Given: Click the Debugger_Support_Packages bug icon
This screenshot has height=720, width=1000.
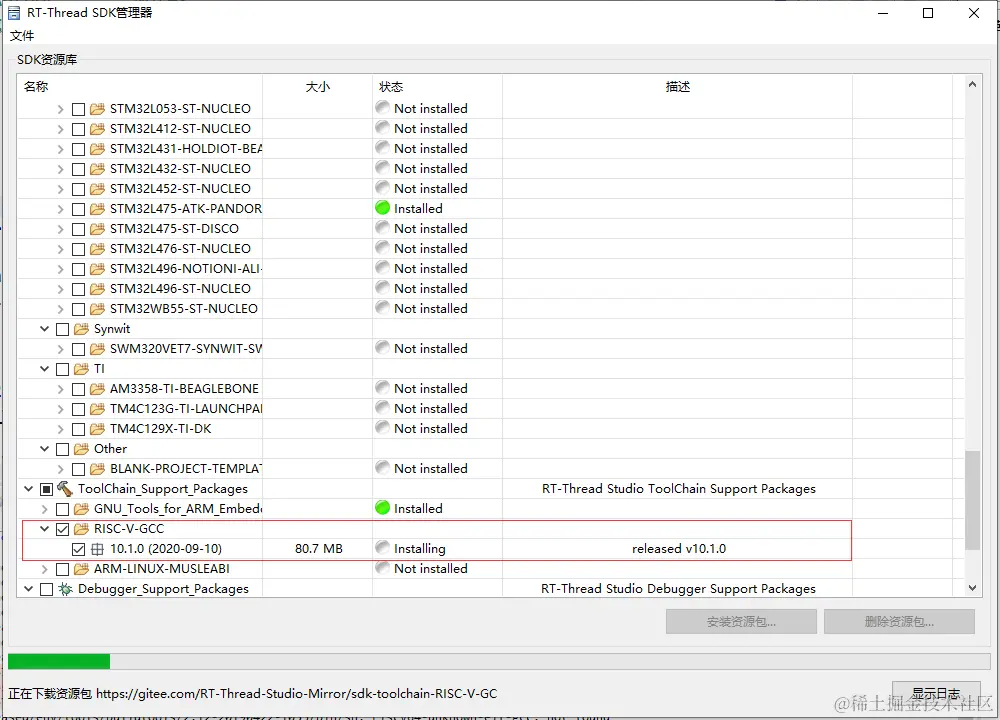Looking at the screenshot, I should (65, 589).
